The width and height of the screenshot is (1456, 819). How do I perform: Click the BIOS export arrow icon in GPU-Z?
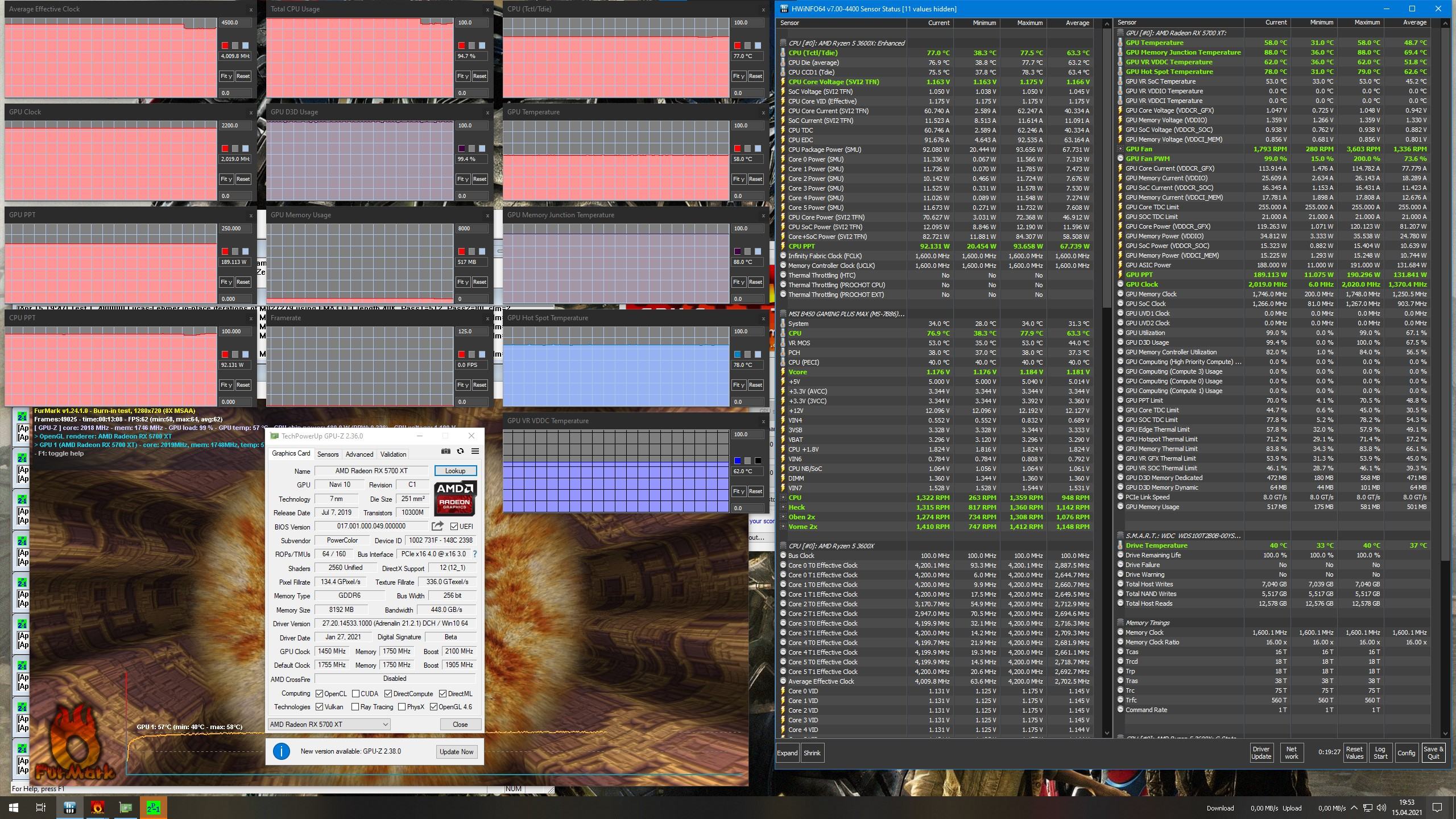tap(437, 526)
